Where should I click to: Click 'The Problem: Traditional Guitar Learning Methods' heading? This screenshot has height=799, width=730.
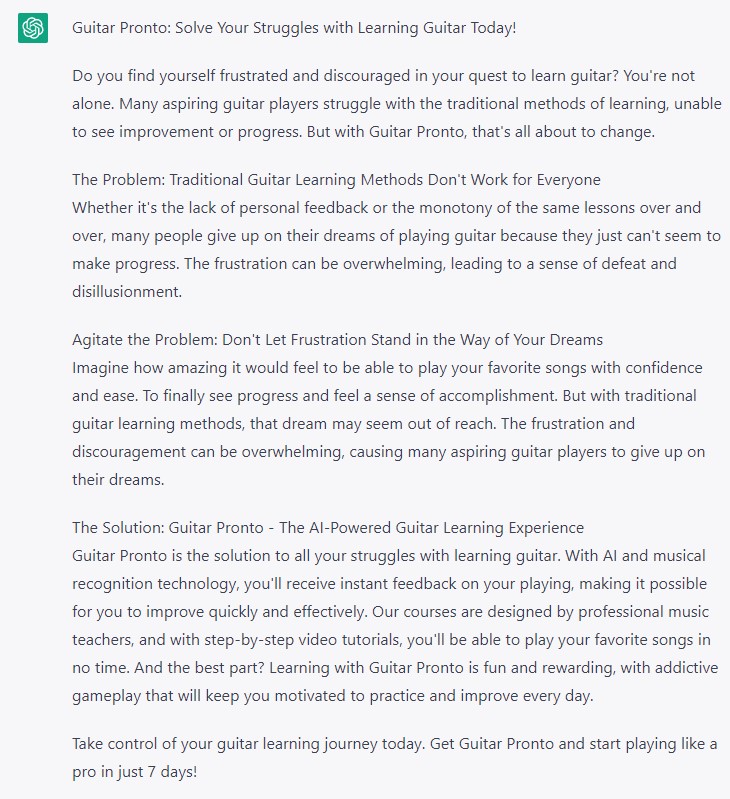pos(336,180)
